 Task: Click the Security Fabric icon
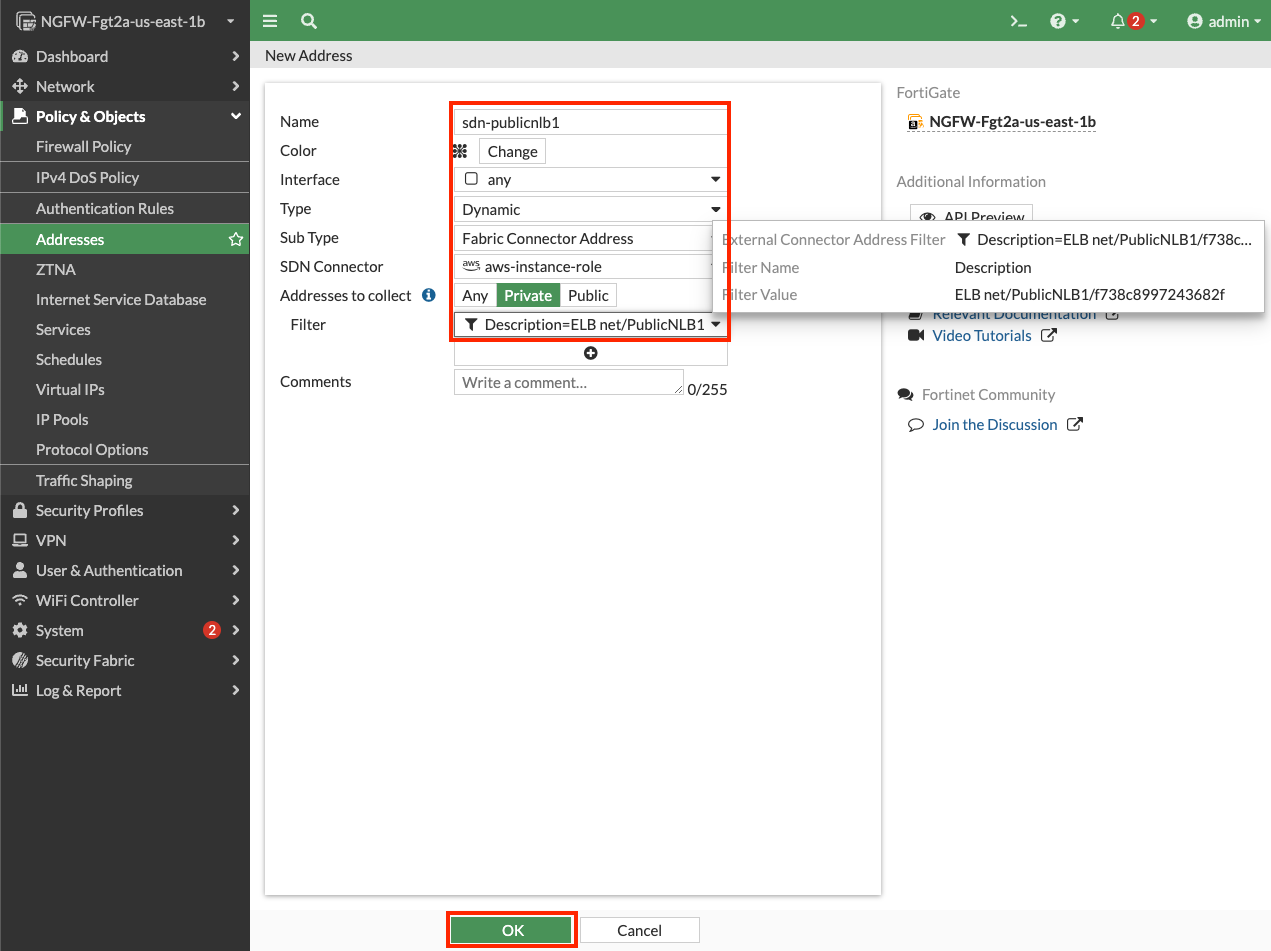(x=19, y=660)
